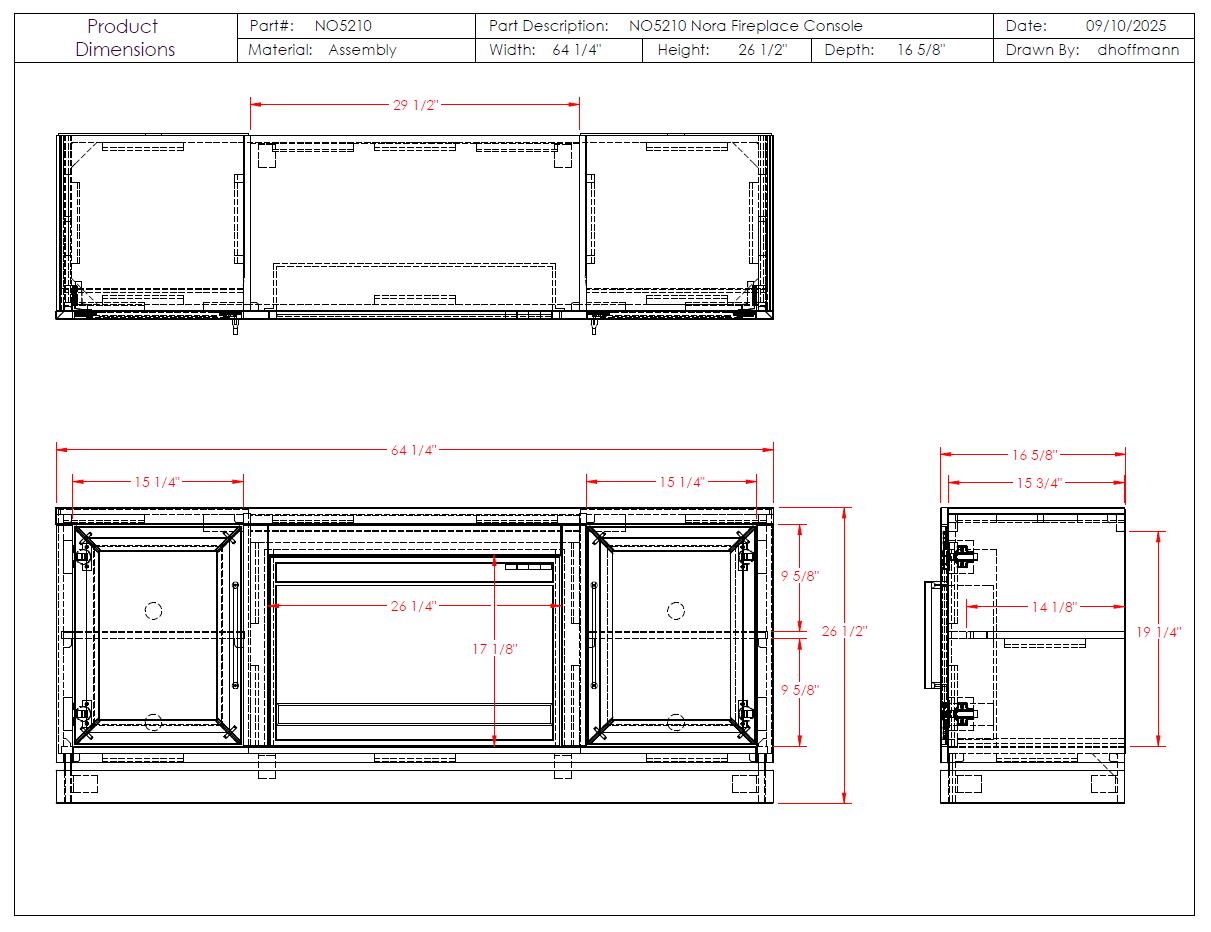Click the left door 15 1/4" dimension
Image resolution: width=1211 pixels, height=932 pixels.
point(157,482)
